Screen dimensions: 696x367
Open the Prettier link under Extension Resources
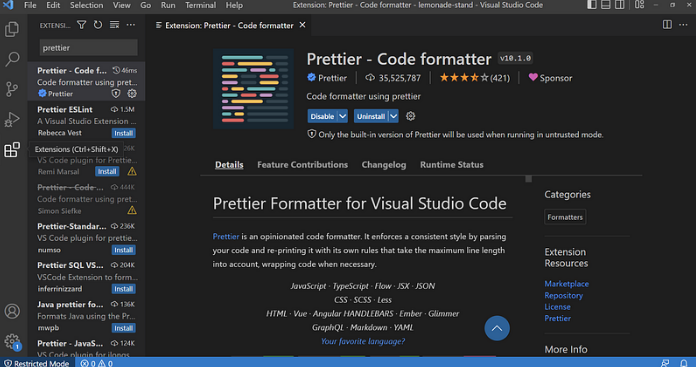coord(558,318)
